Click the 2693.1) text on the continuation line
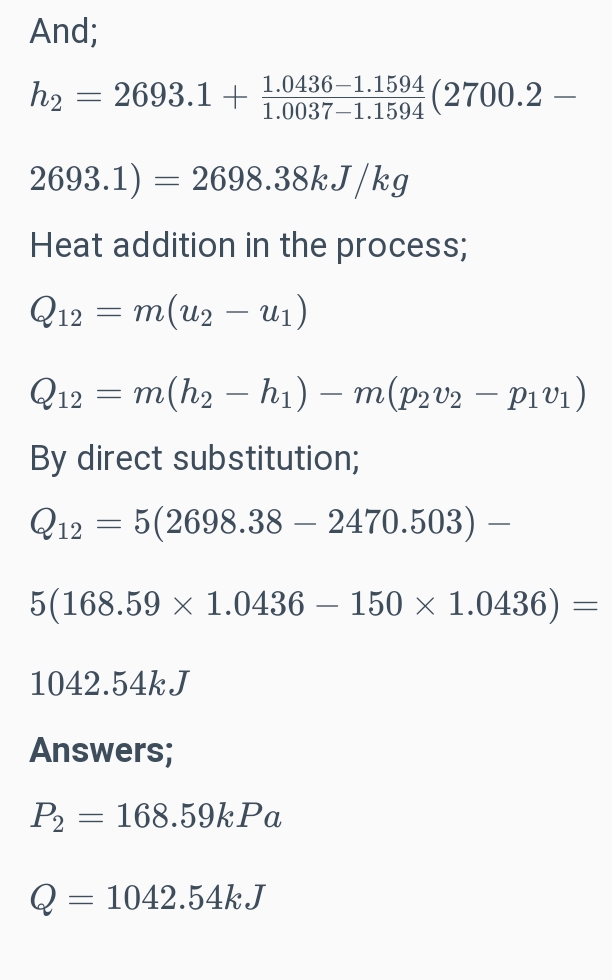The width and height of the screenshot is (612, 980). pos(85,180)
